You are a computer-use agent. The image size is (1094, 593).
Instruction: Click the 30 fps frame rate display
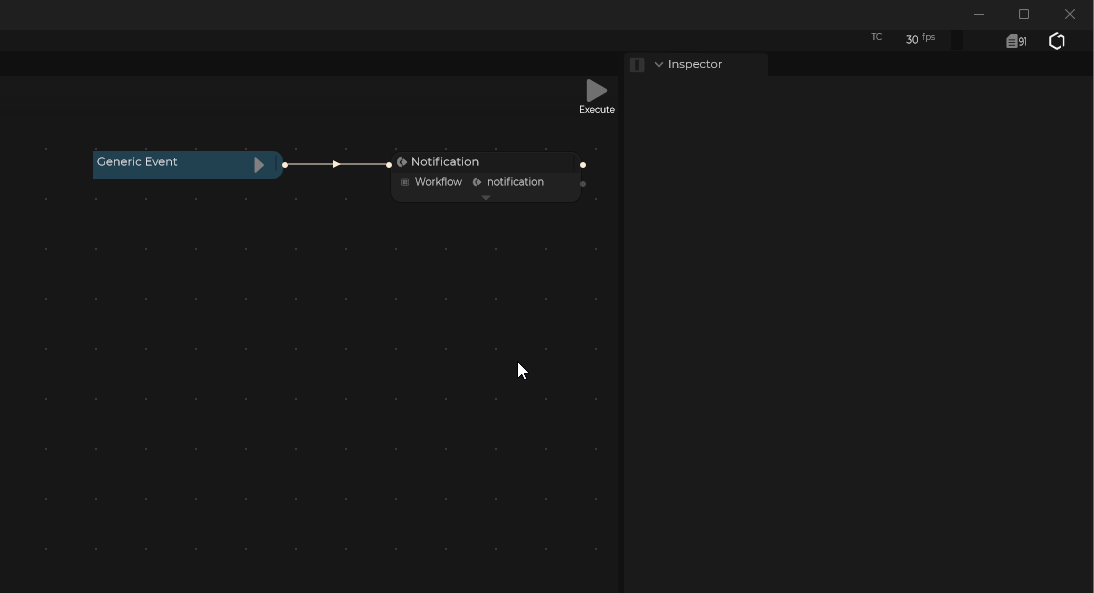tap(920, 39)
